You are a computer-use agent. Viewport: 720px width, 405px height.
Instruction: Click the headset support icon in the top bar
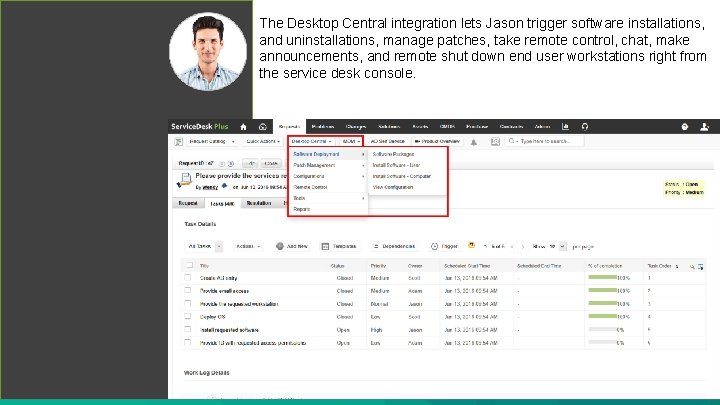coord(585,127)
